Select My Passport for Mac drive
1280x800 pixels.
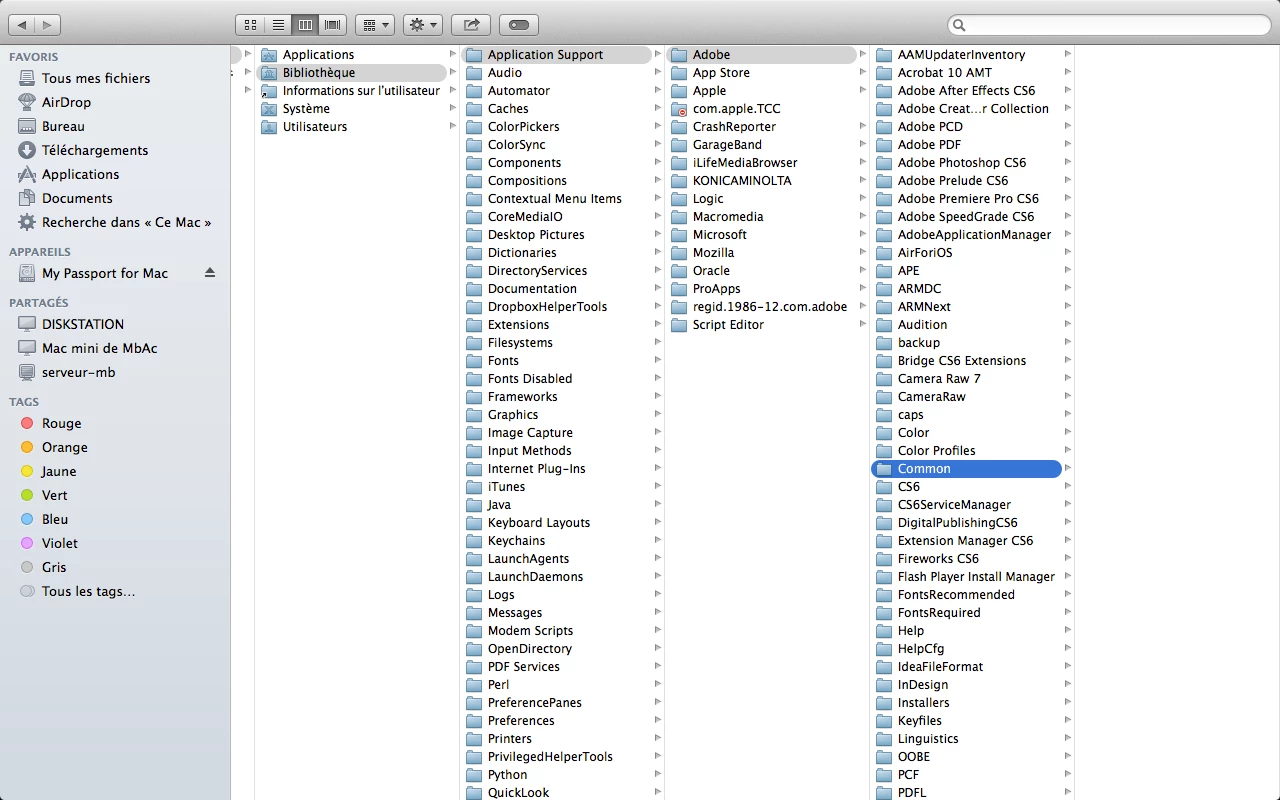[105, 273]
